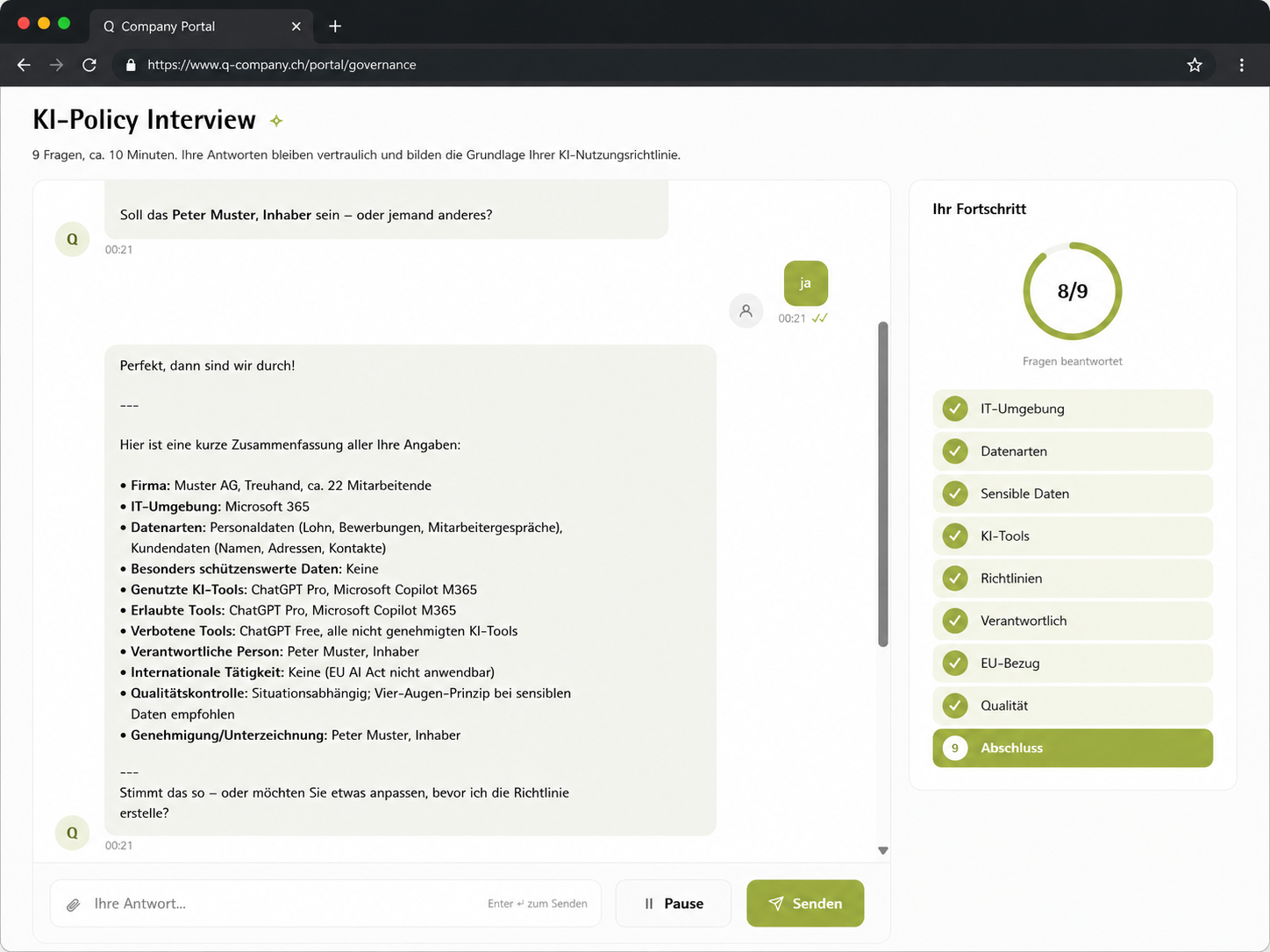1270x952 pixels.
Task: Go back with the browser back arrow
Action: (x=24, y=65)
